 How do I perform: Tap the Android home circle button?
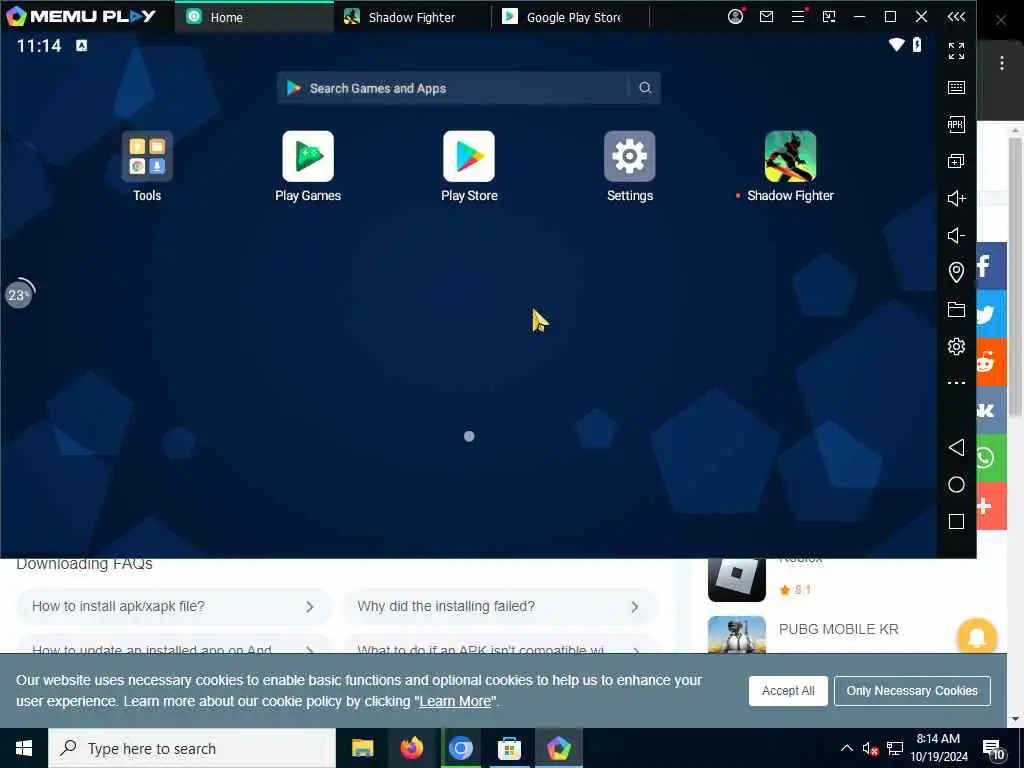click(956, 485)
